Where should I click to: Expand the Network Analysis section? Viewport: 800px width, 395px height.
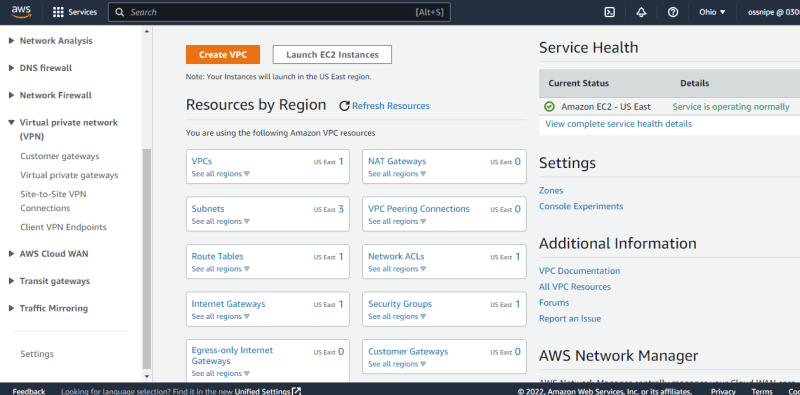click(x=12, y=41)
